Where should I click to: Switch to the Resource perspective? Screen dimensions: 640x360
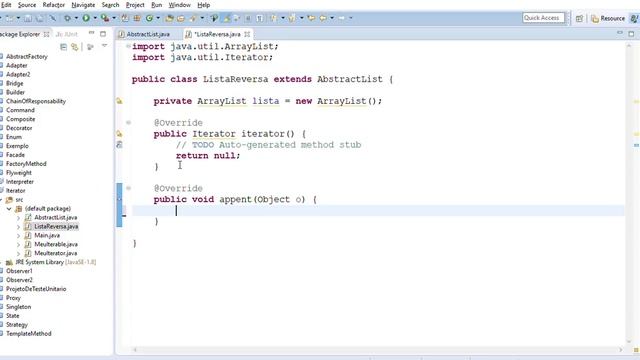click(x=608, y=18)
